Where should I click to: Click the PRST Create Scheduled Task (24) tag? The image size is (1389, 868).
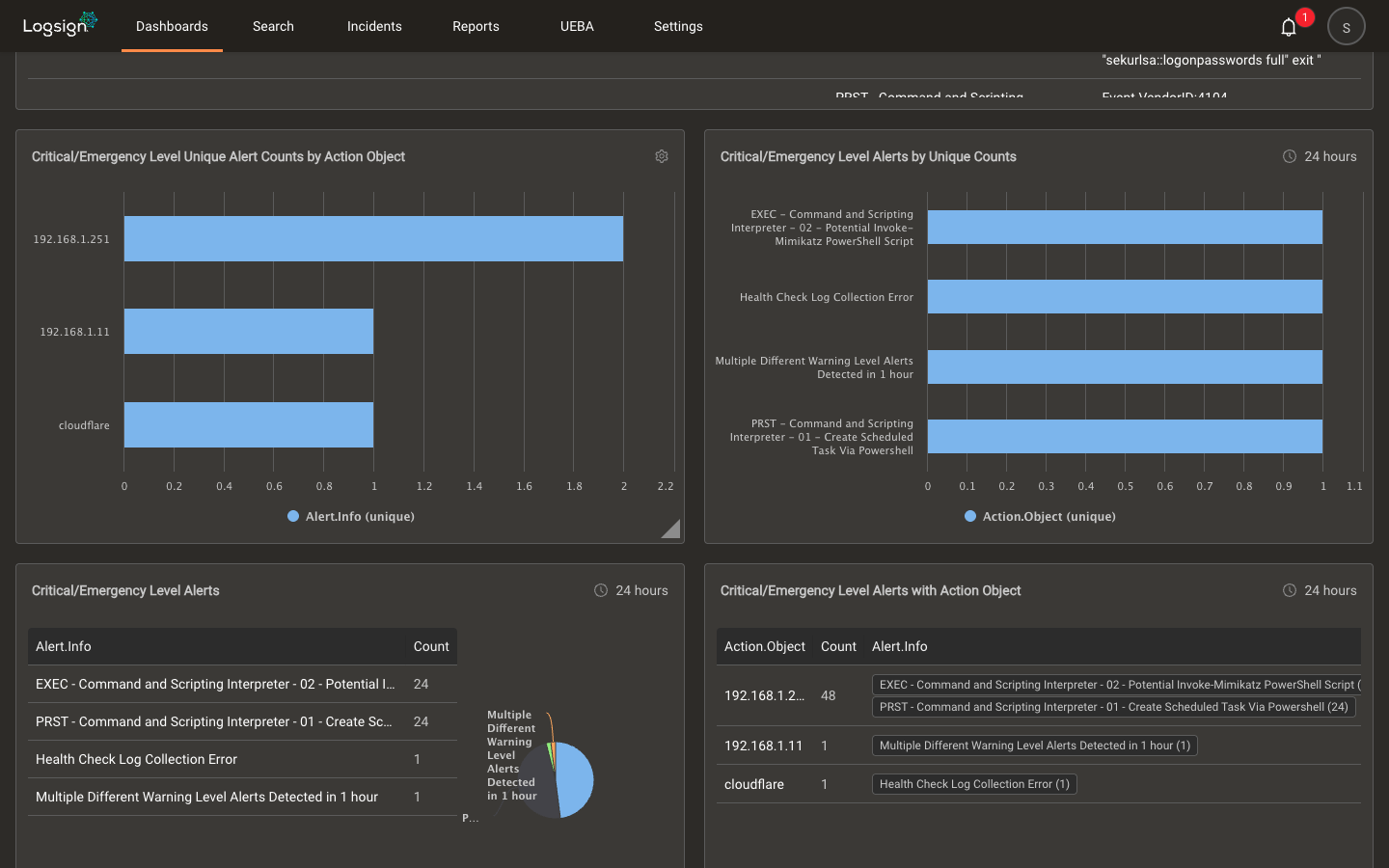1114,707
